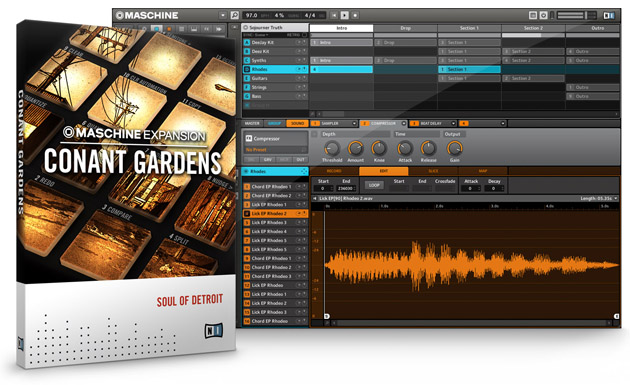Click the search magnifier icon in header
Image resolution: width=630 pixels, height=385 pixels.
(x=235, y=15)
